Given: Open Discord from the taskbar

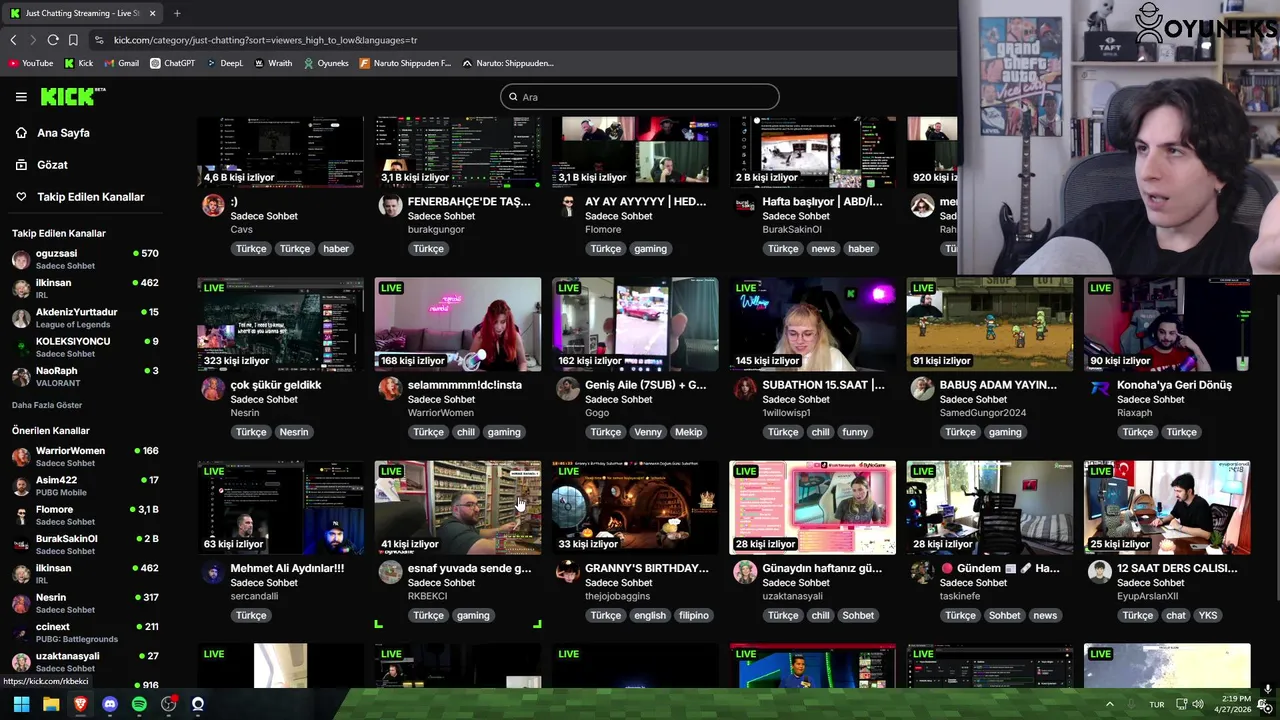Looking at the screenshot, I should coord(110,704).
